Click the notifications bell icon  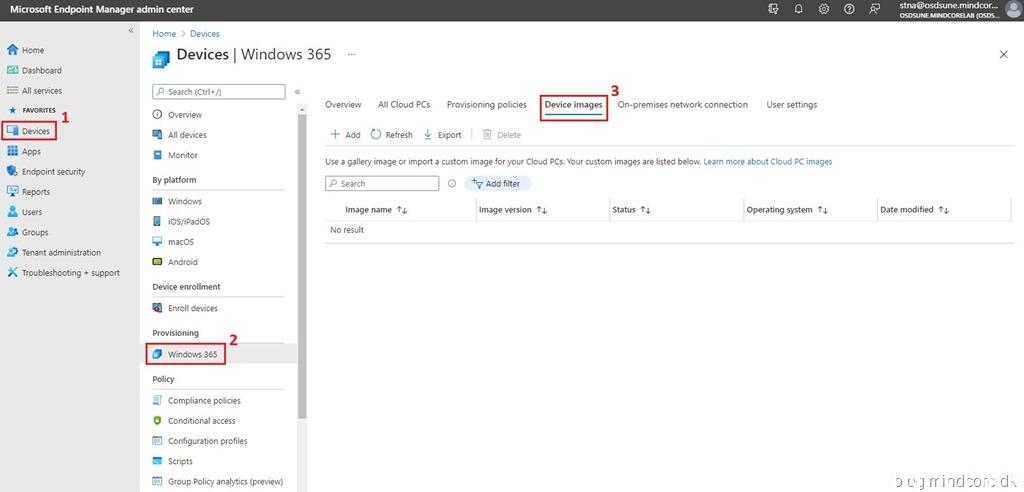798,9
